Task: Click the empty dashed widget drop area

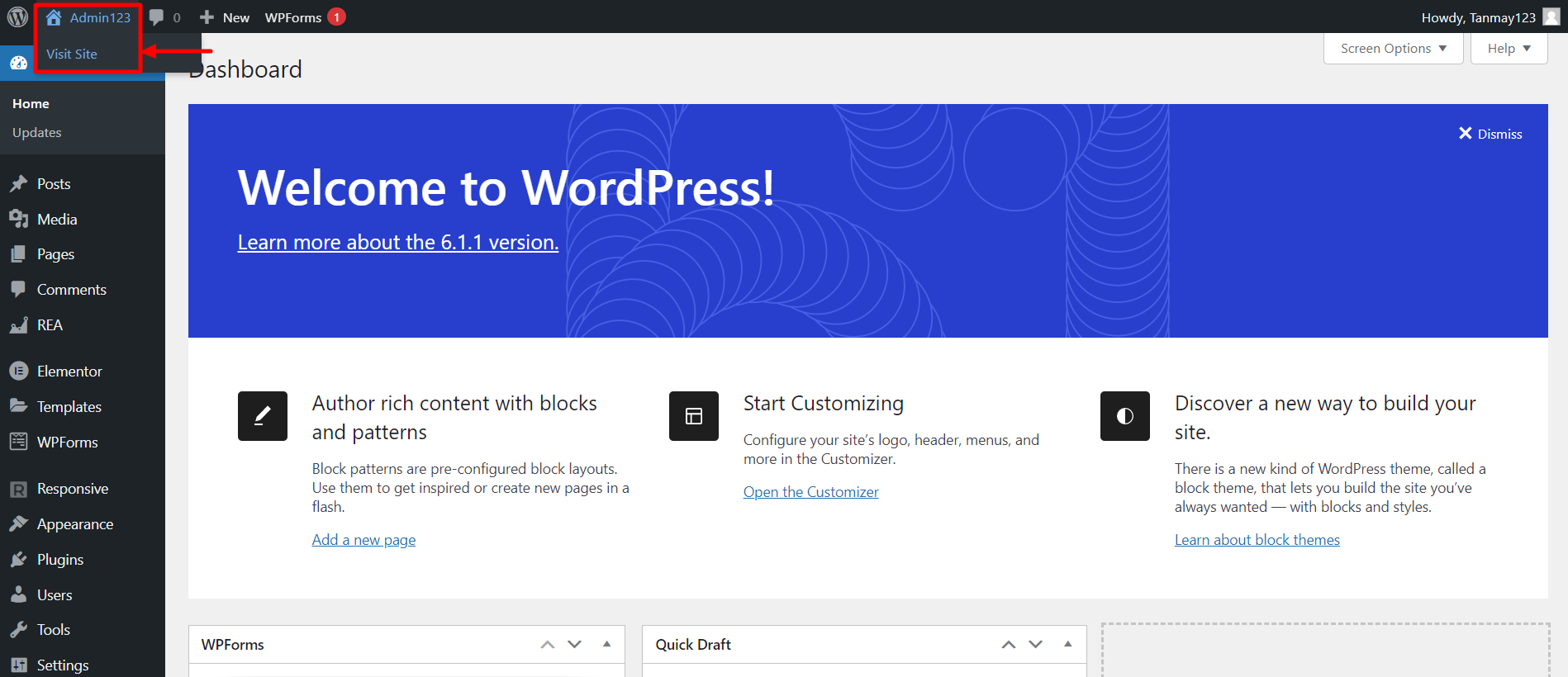Action: coord(1325,650)
